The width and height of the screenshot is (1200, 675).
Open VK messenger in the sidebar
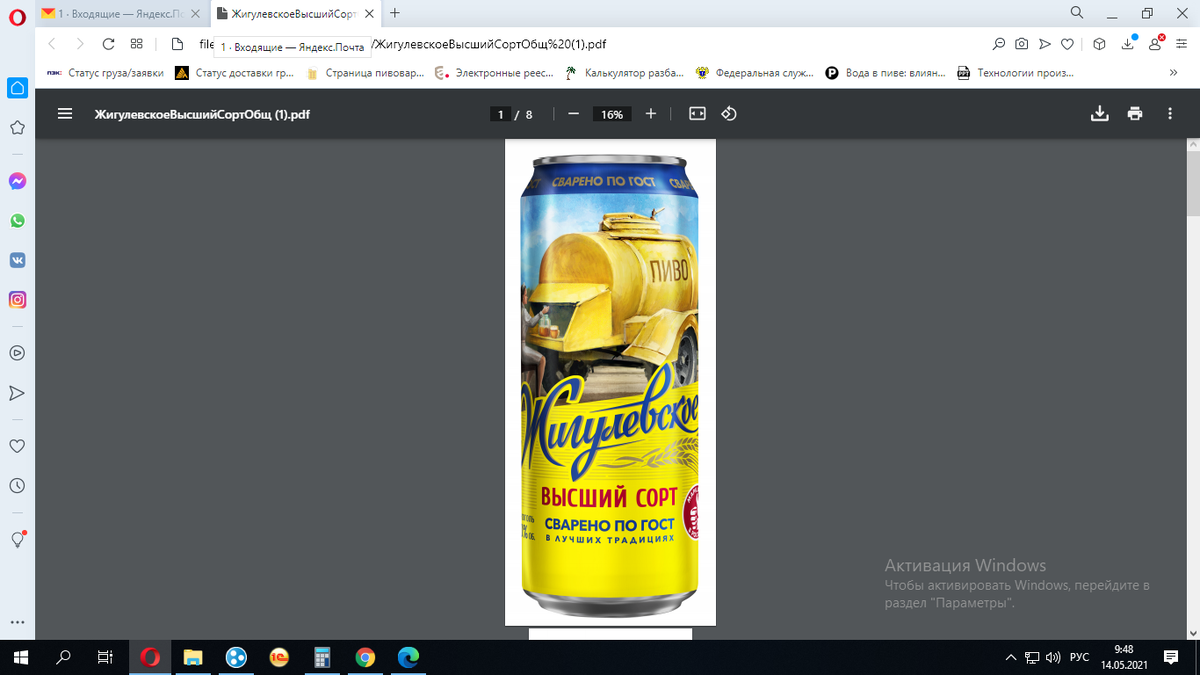(x=17, y=260)
